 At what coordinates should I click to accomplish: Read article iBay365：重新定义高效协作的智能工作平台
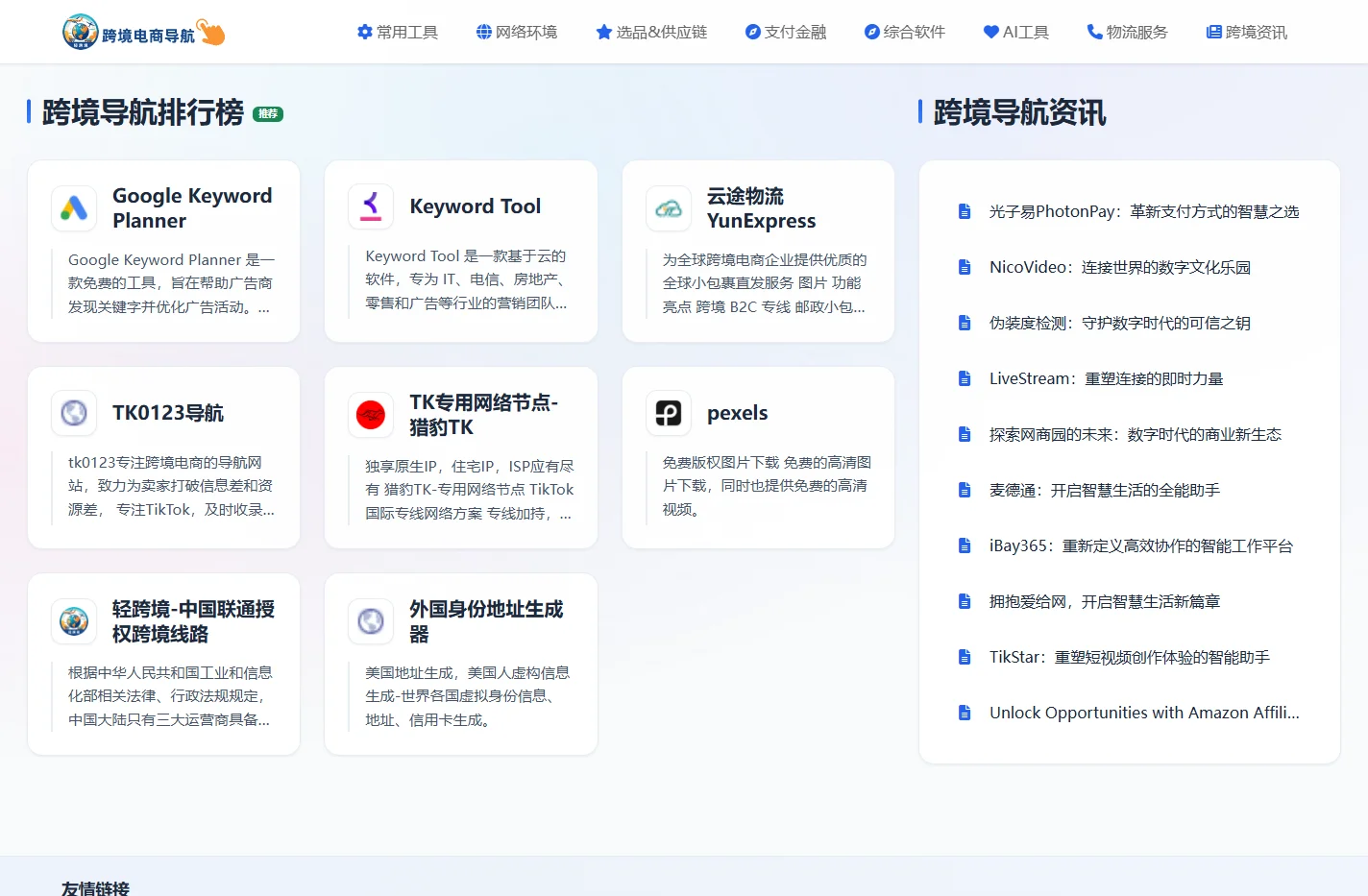click(1141, 545)
